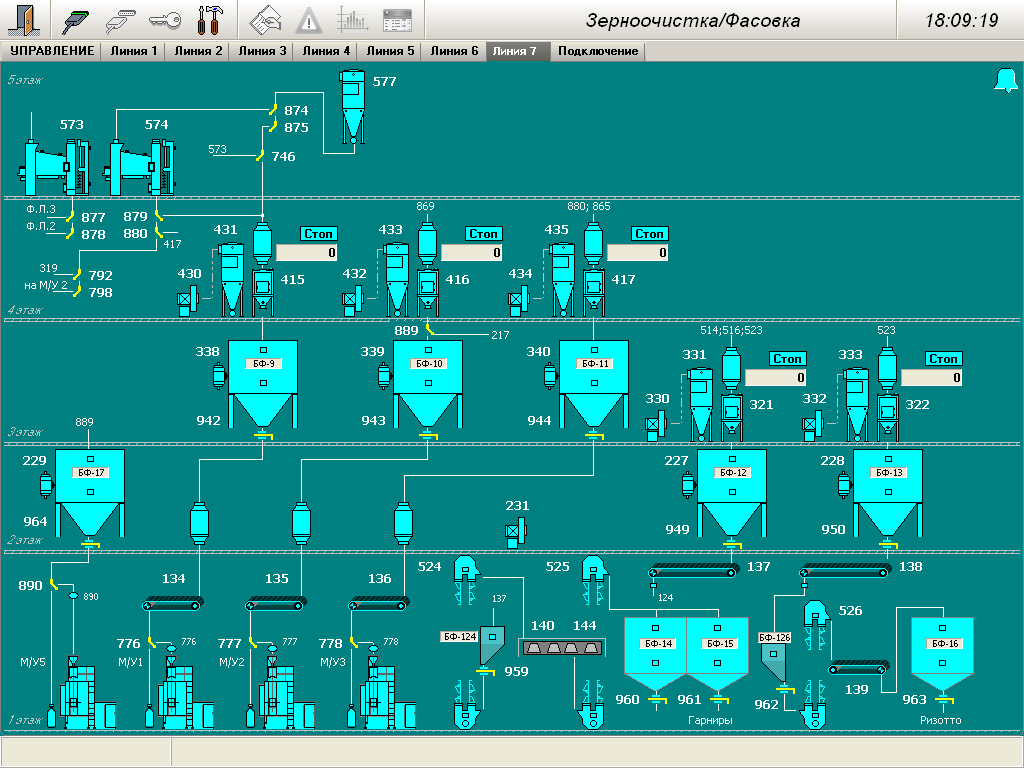Toggle diverter valve 874
Viewport: 1024px width, 768px height.
[272, 110]
